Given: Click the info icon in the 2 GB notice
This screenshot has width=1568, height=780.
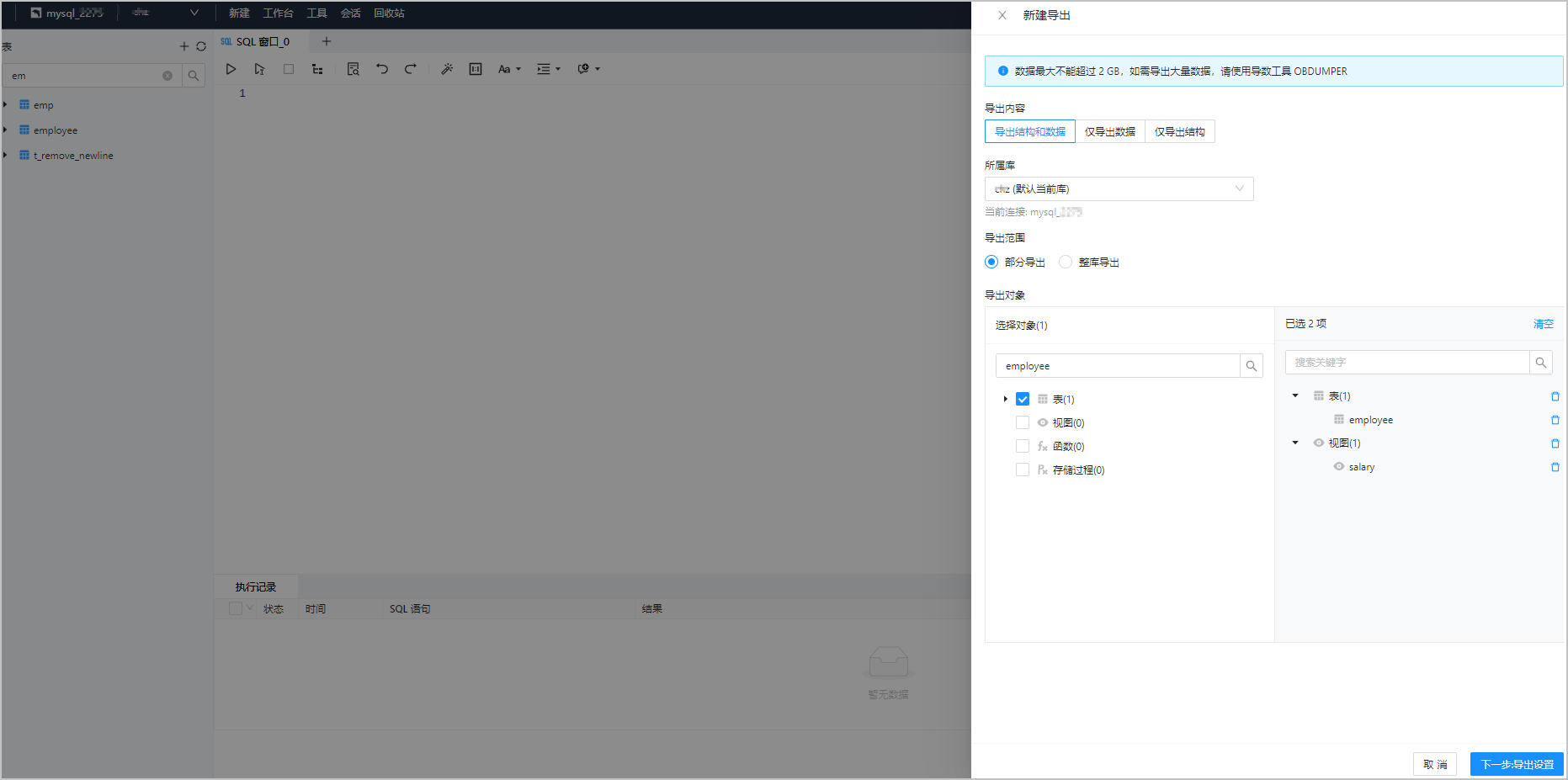Looking at the screenshot, I should click(1002, 71).
